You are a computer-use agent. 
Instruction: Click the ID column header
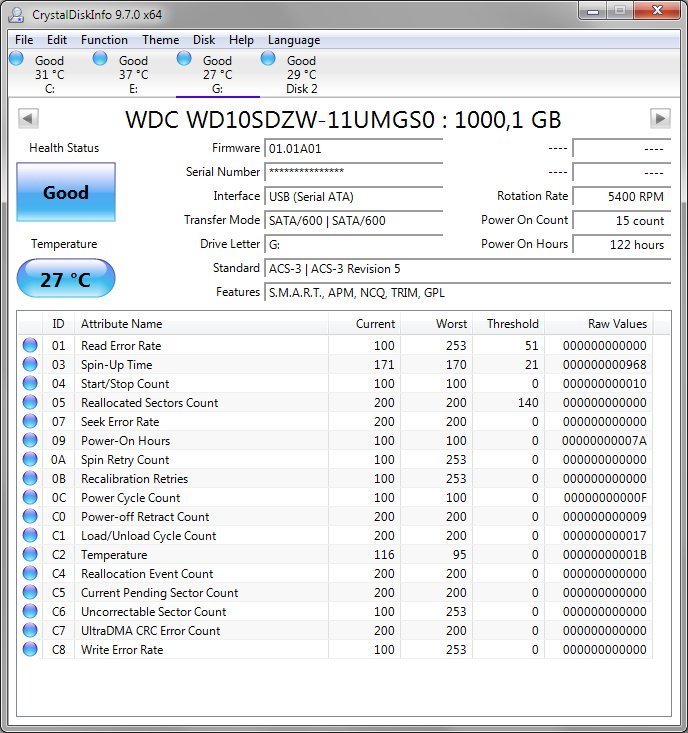pos(58,323)
